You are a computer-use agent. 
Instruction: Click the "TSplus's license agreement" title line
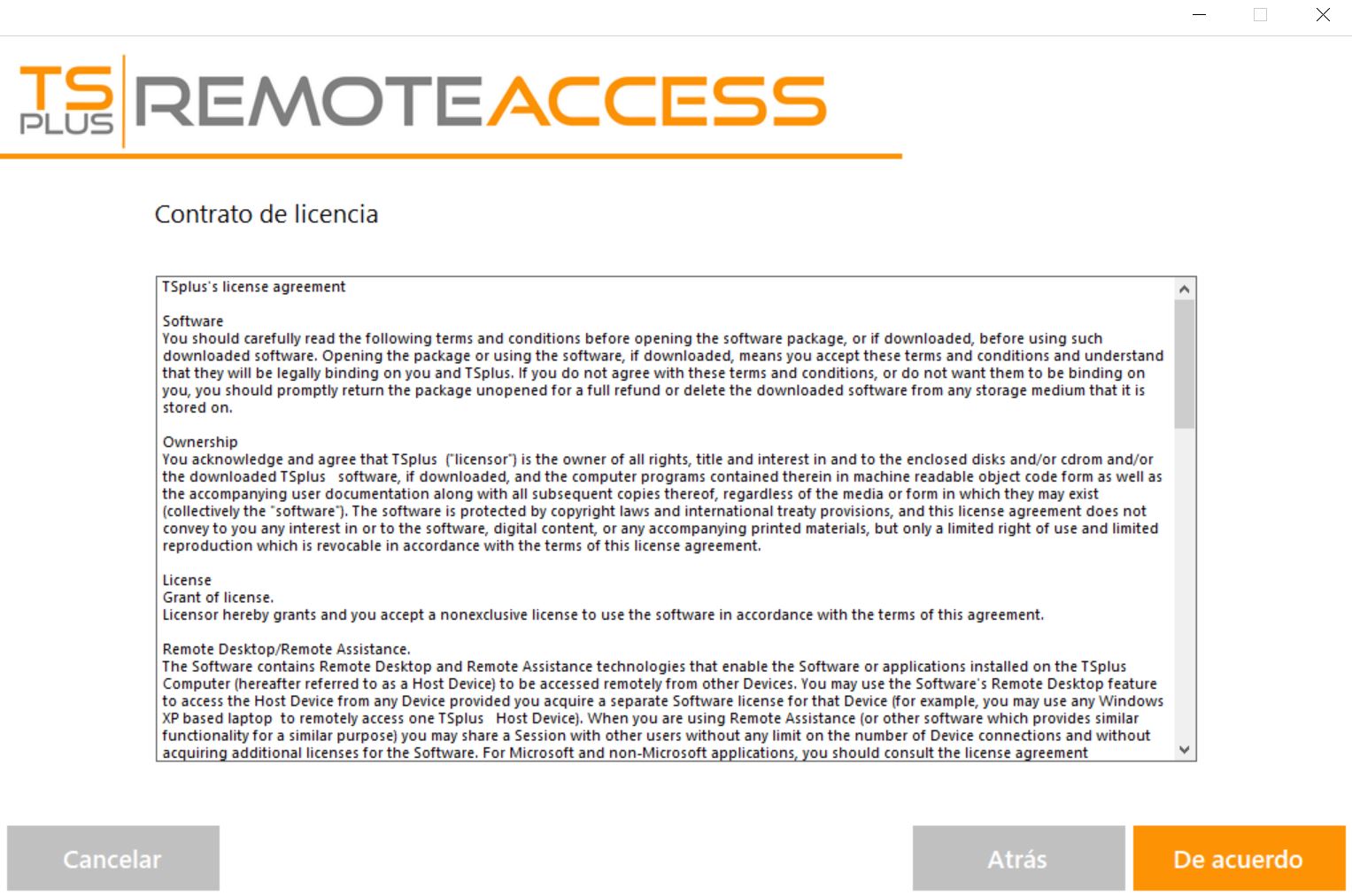click(x=254, y=287)
